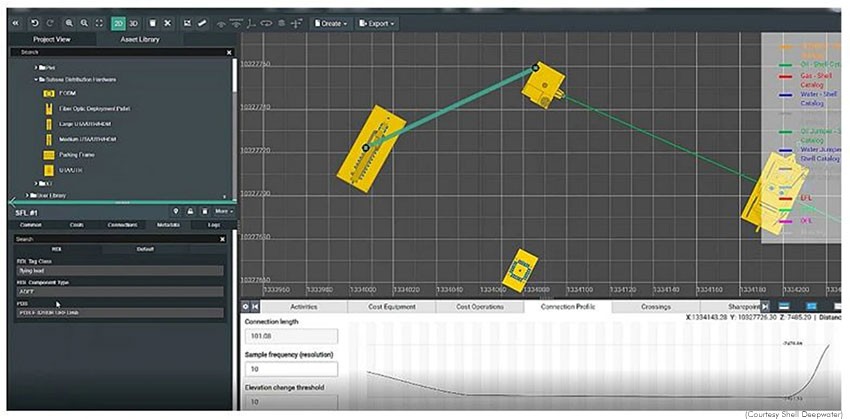Click the zoom in magnifier icon

click(x=68, y=22)
